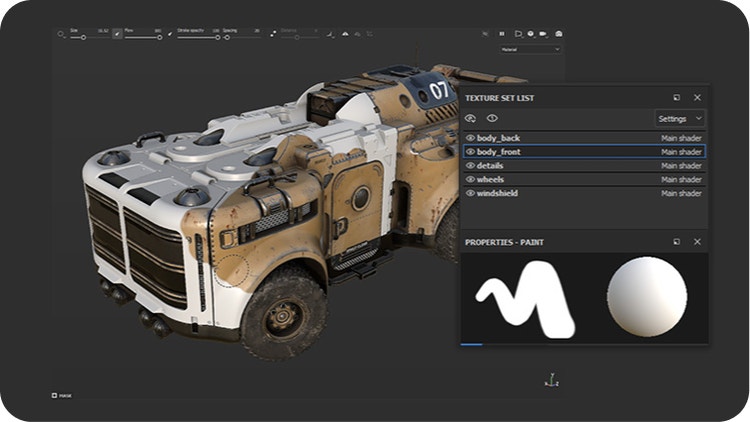Select the body_front texture set

pyautogui.click(x=499, y=152)
